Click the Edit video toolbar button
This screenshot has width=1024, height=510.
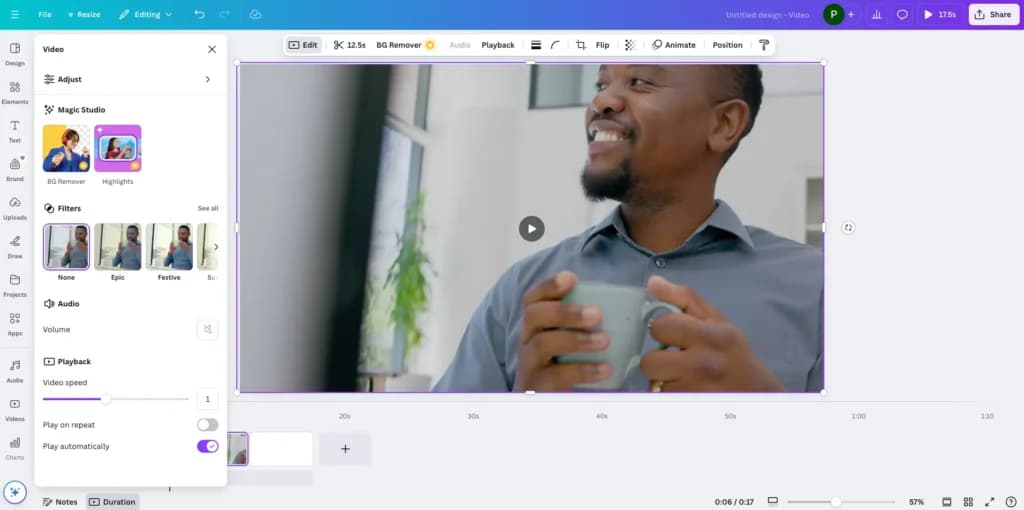coord(303,45)
